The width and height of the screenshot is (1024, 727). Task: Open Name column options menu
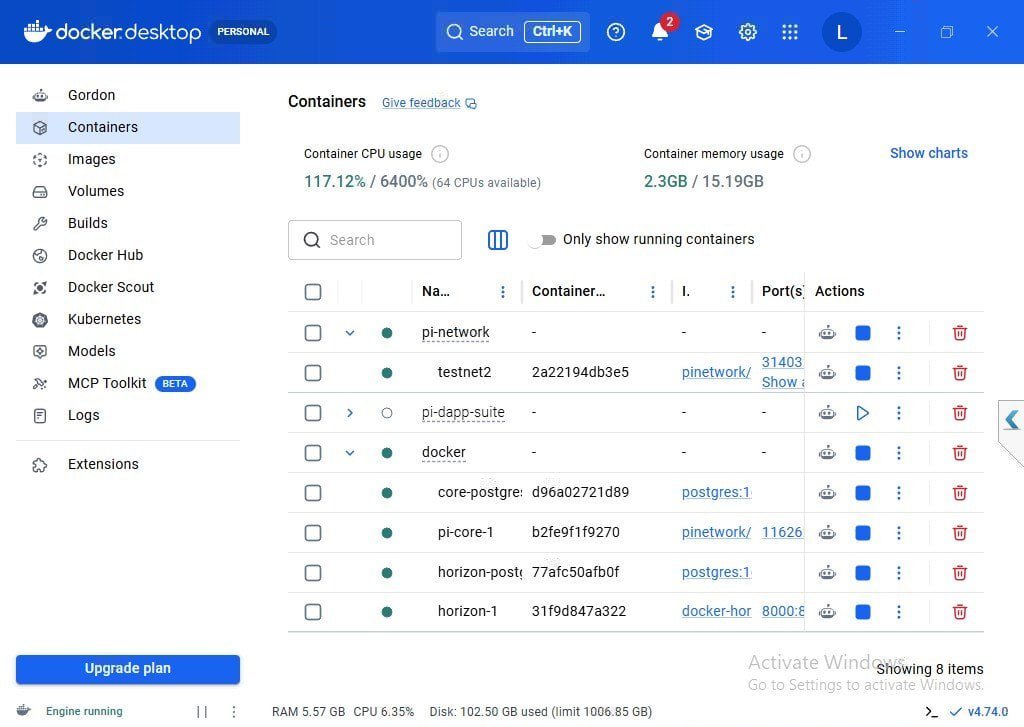click(x=502, y=292)
